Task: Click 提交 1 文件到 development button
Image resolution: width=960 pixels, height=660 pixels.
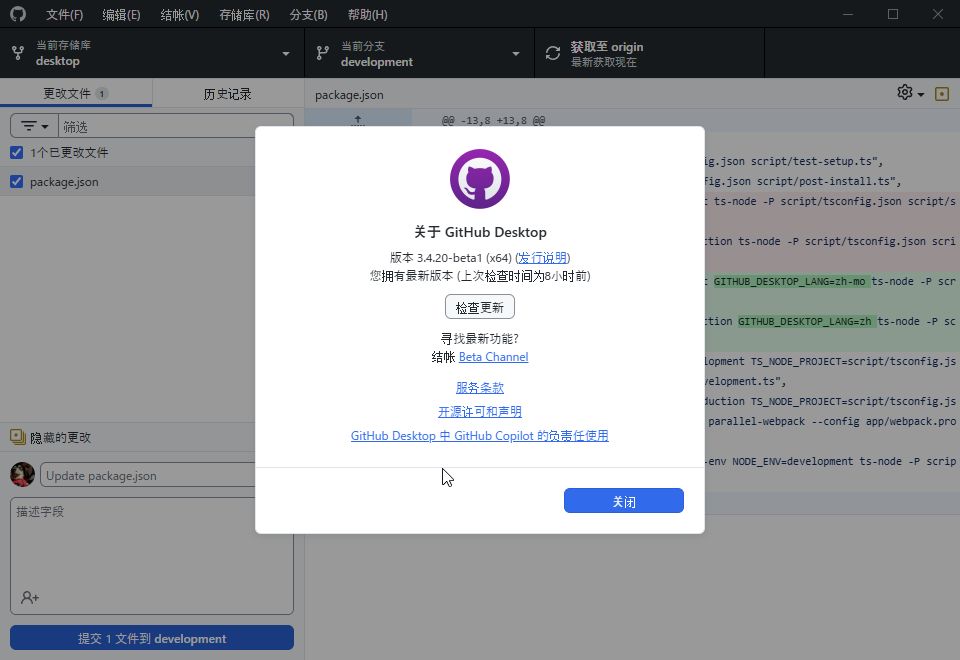Action: (x=152, y=638)
